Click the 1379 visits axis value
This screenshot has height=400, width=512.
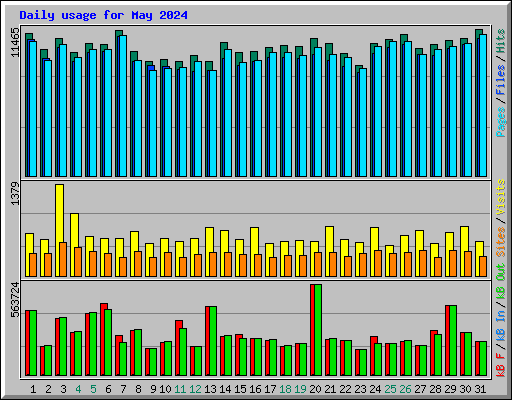tap(15, 193)
